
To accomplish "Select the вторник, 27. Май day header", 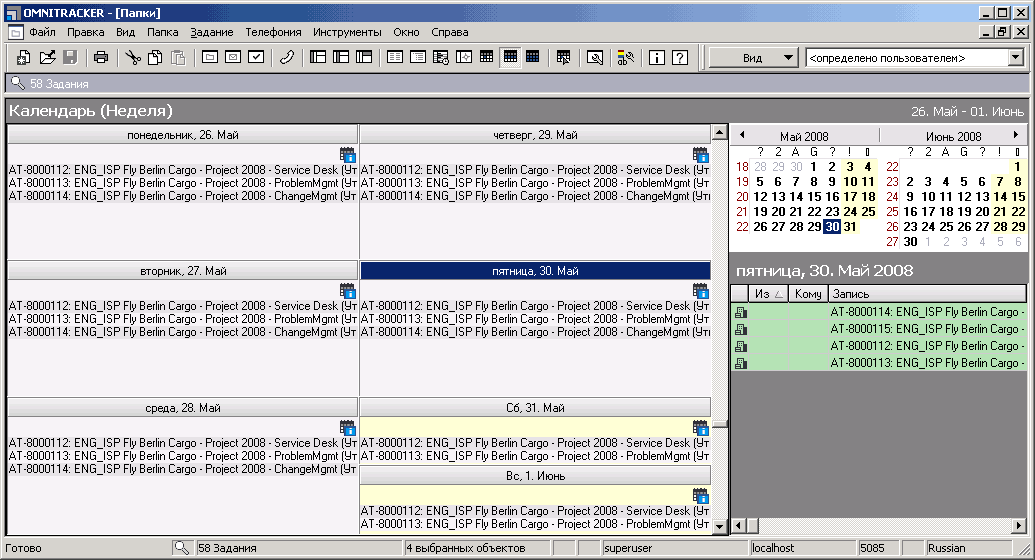I will pyautogui.click(x=183, y=271).
